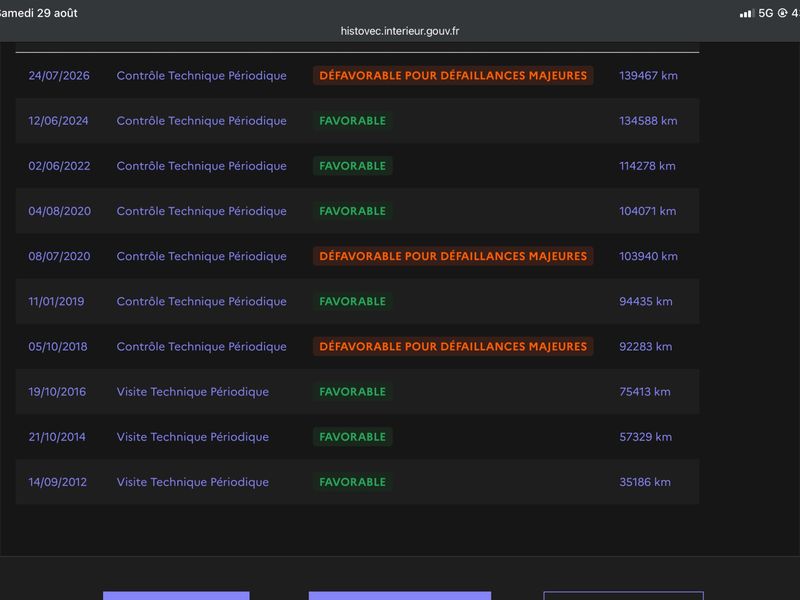The height and width of the screenshot is (600, 800).
Task: Select the mileage 35186 km
Action: pos(645,482)
